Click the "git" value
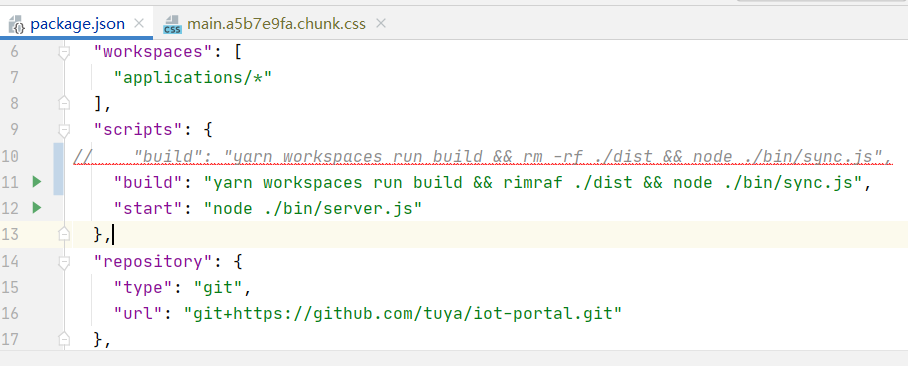The width and height of the screenshot is (908, 366). click(218, 287)
